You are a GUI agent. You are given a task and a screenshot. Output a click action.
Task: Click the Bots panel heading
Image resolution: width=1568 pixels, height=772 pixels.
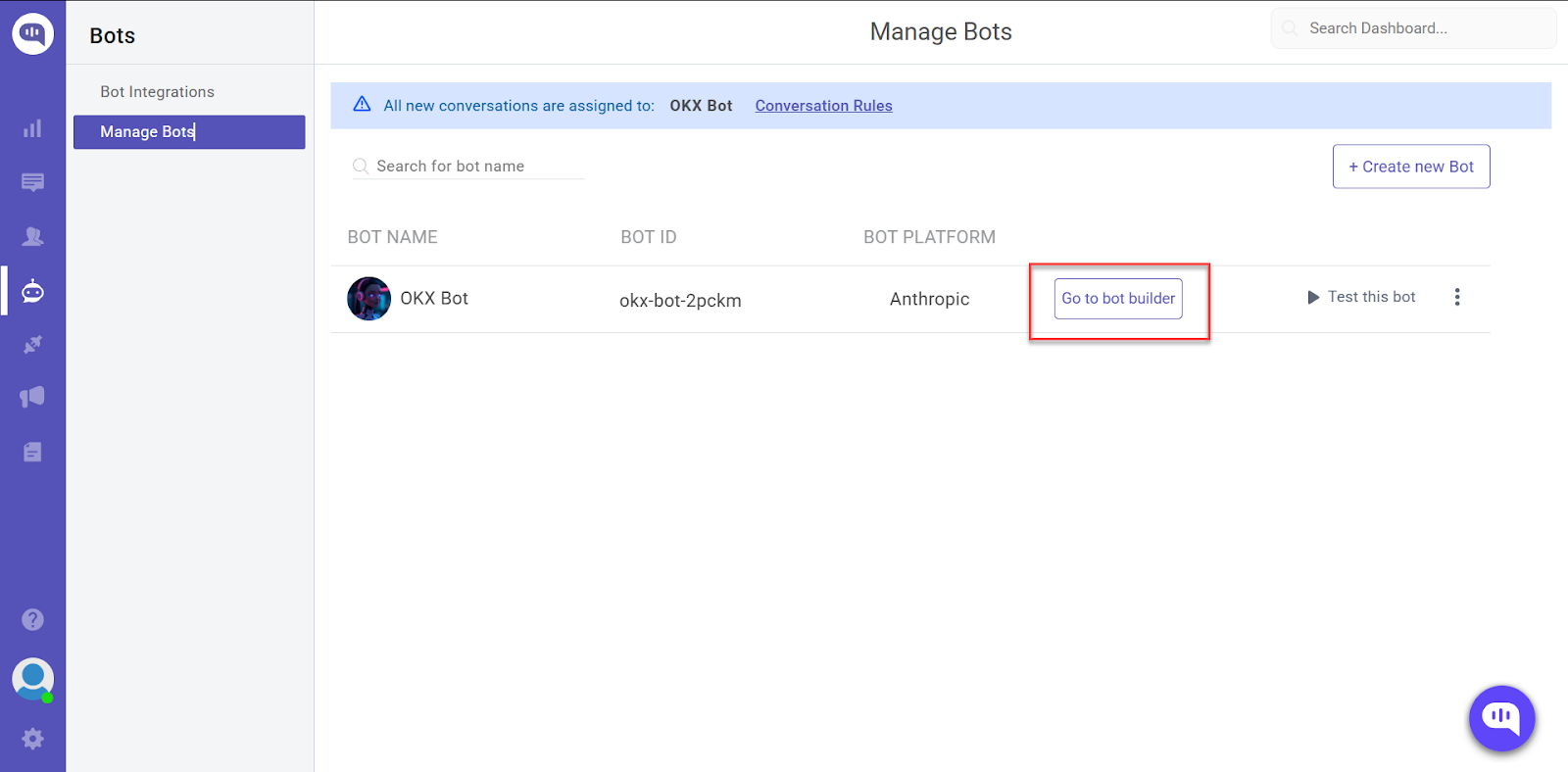[x=113, y=36]
